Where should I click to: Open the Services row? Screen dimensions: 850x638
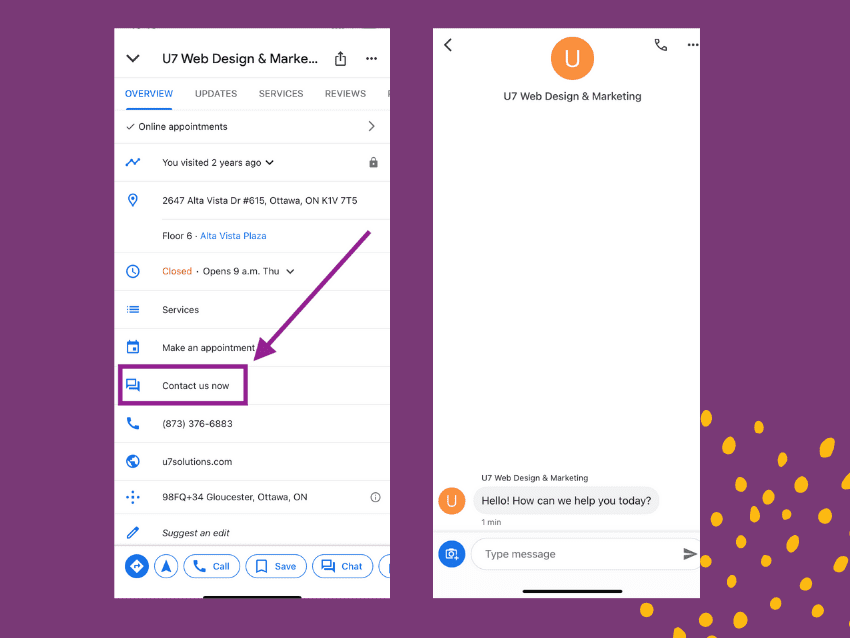(252, 310)
